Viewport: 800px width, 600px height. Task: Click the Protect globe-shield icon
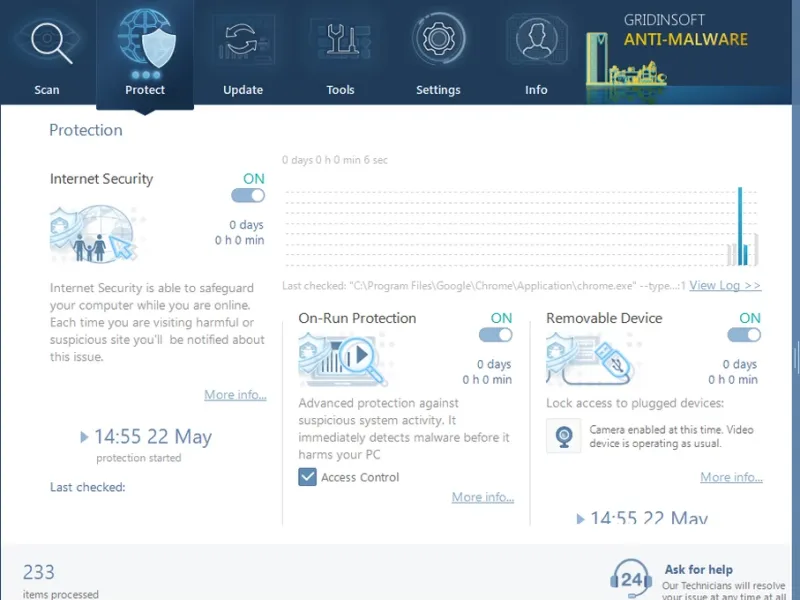(x=146, y=40)
